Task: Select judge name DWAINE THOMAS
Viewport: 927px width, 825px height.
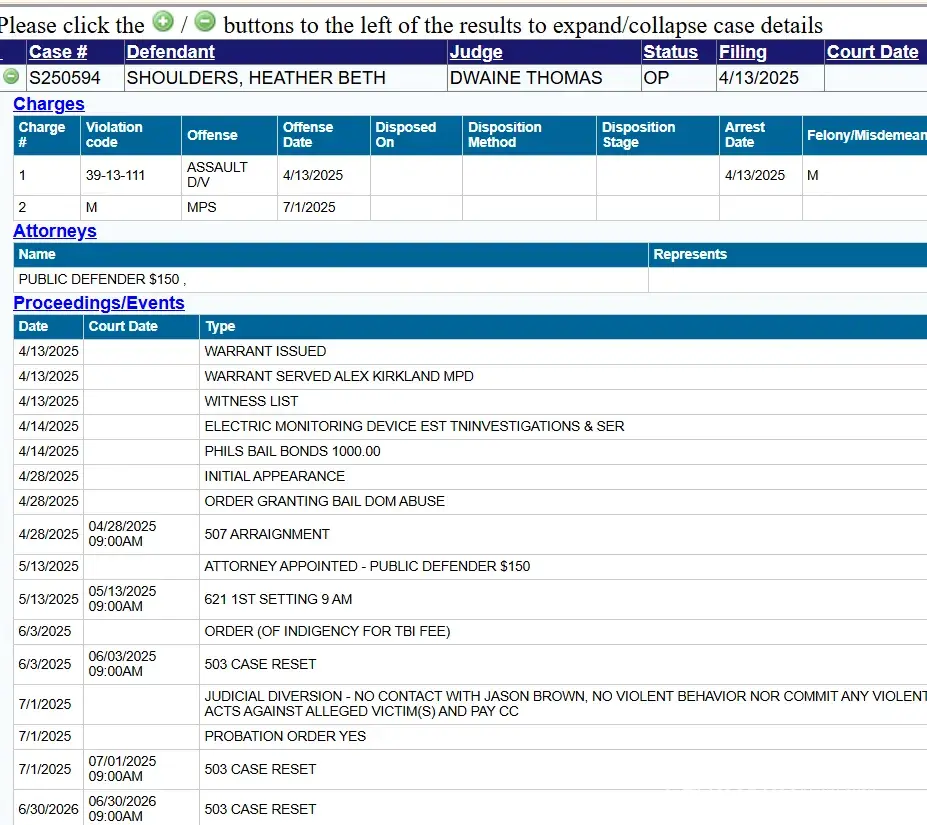Action: pyautogui.click(x=526, y=78)
